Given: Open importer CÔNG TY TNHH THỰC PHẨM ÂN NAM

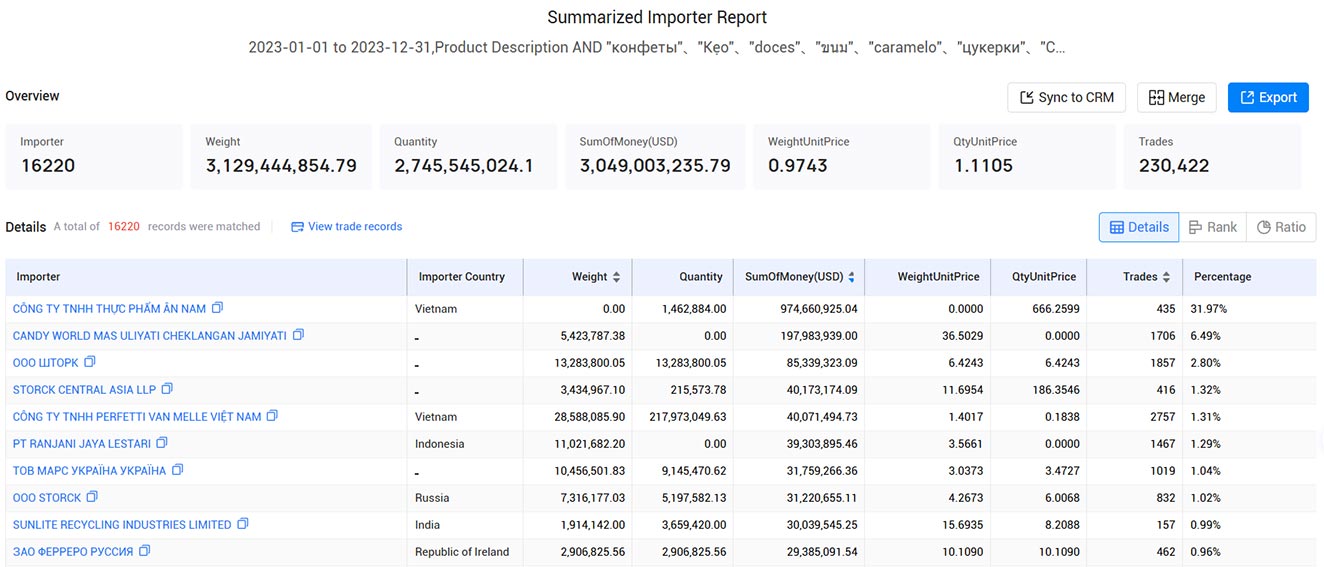Looking at the screenshot, I should (x=109, y=309).
